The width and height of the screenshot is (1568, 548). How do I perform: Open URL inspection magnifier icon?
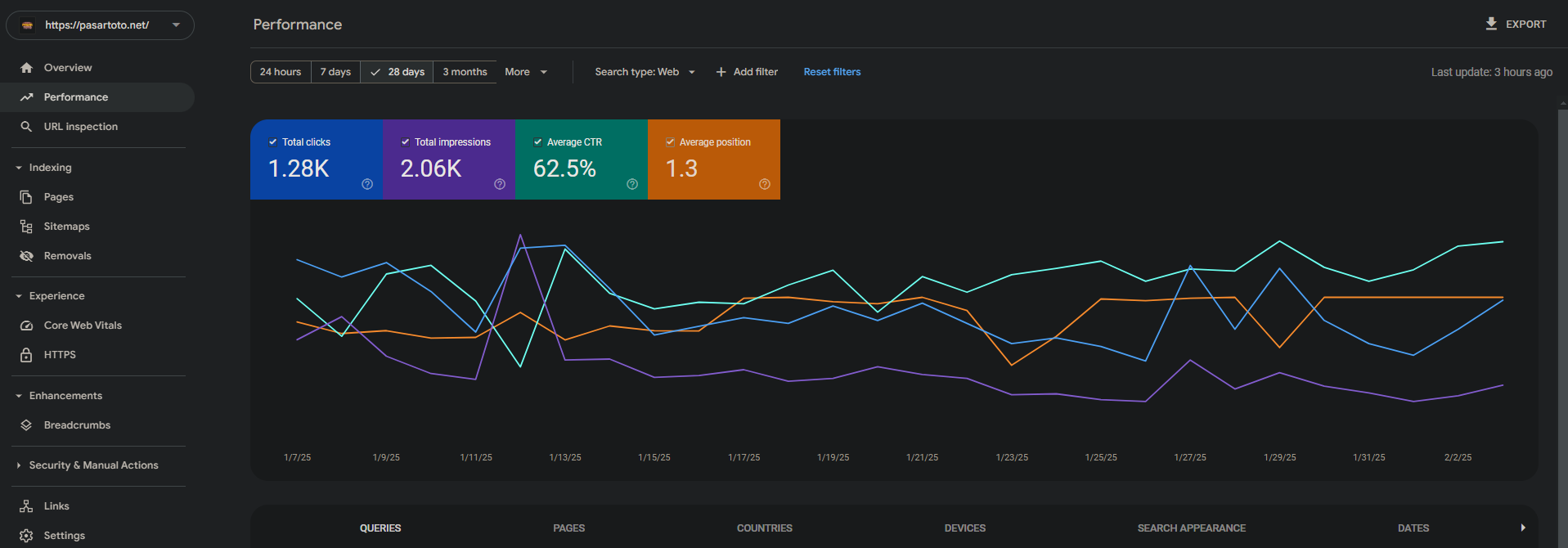pos(26,127)
